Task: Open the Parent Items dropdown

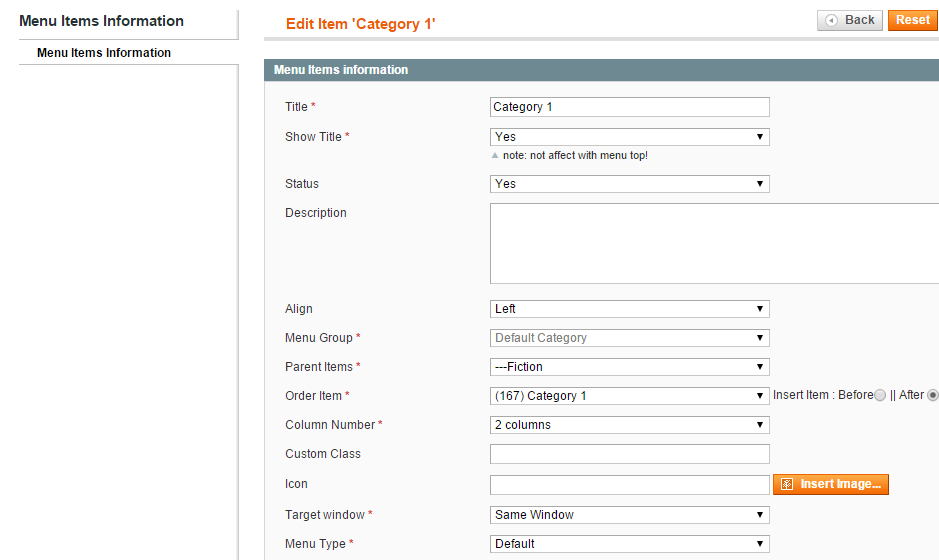Action: [629, 367]
